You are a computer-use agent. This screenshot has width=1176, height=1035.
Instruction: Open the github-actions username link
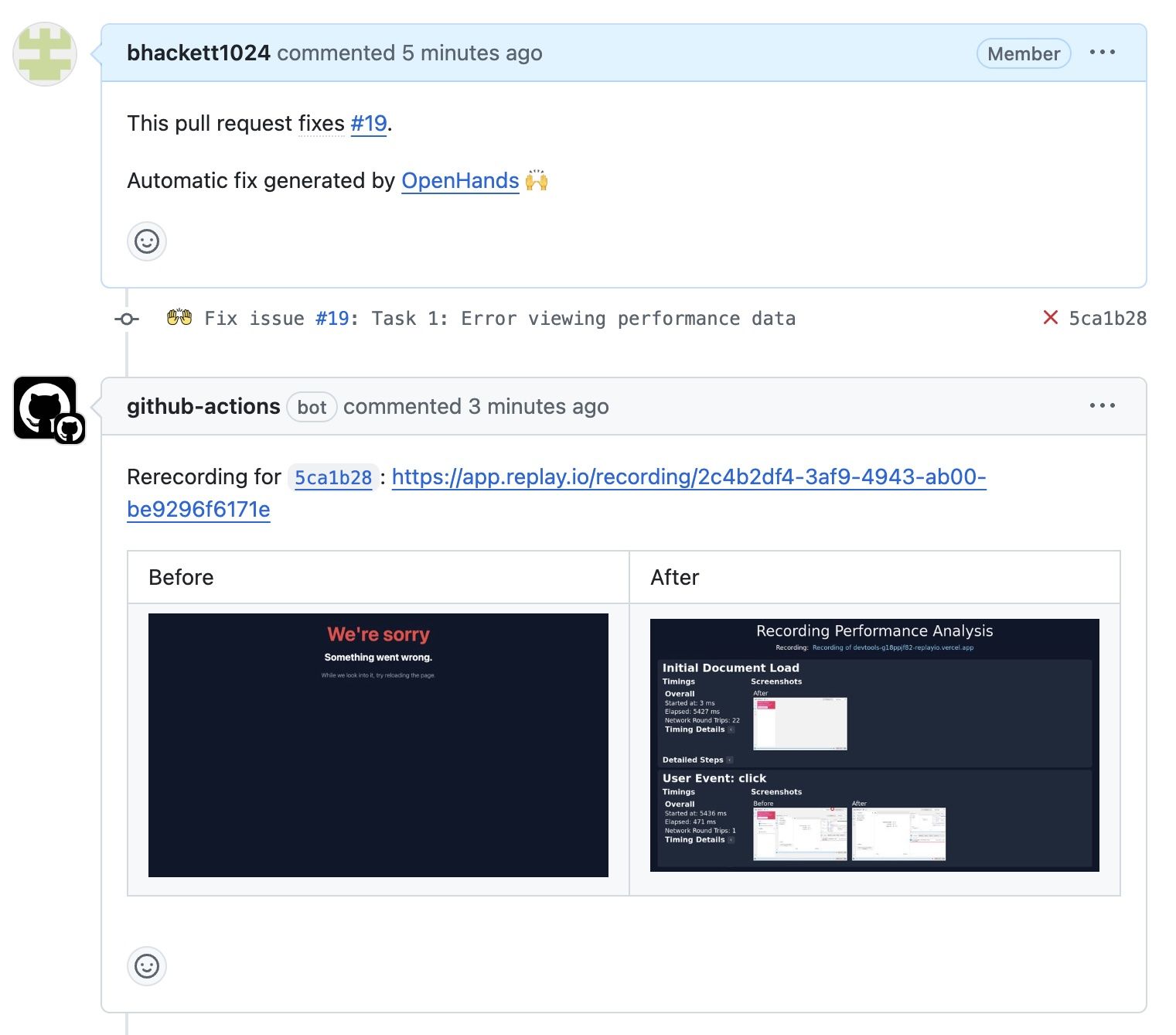[203, 406]
